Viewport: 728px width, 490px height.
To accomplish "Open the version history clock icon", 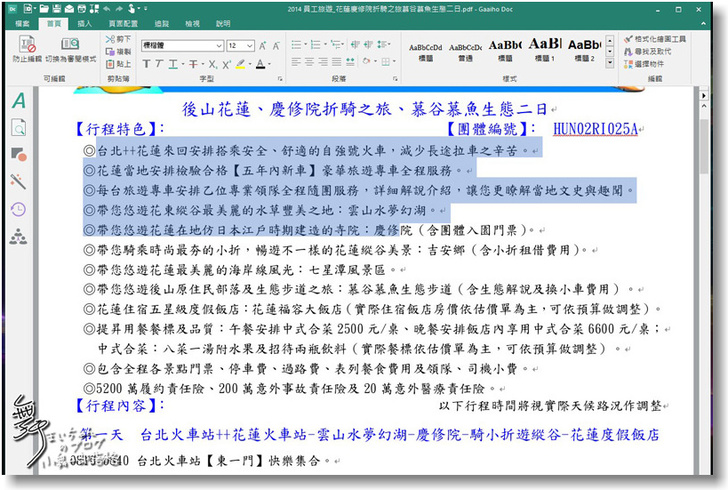I will coord(19,209).
